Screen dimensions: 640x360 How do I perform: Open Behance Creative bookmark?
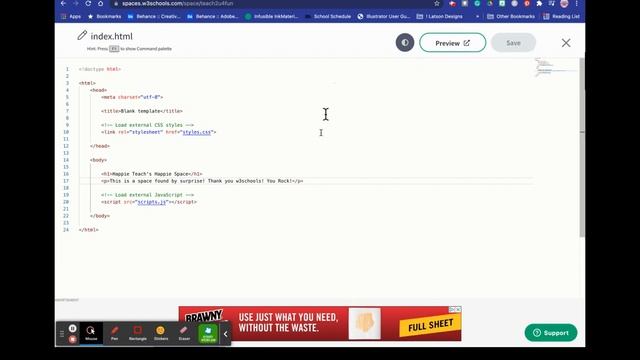[154, 16]
